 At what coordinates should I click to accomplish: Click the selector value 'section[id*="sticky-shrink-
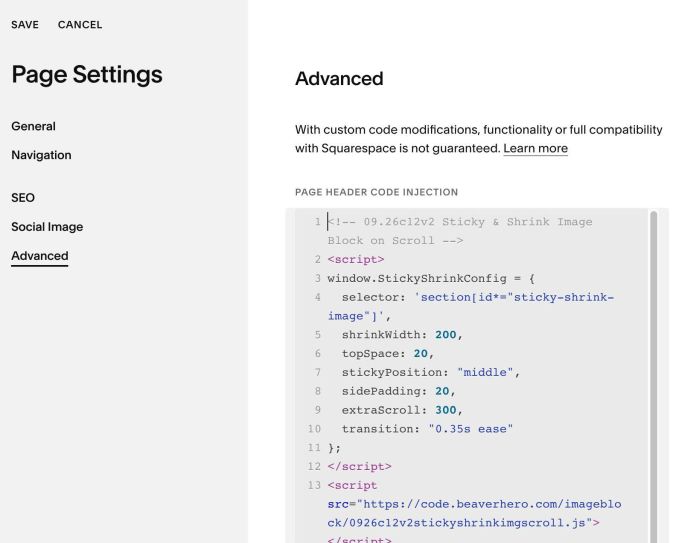514,297
